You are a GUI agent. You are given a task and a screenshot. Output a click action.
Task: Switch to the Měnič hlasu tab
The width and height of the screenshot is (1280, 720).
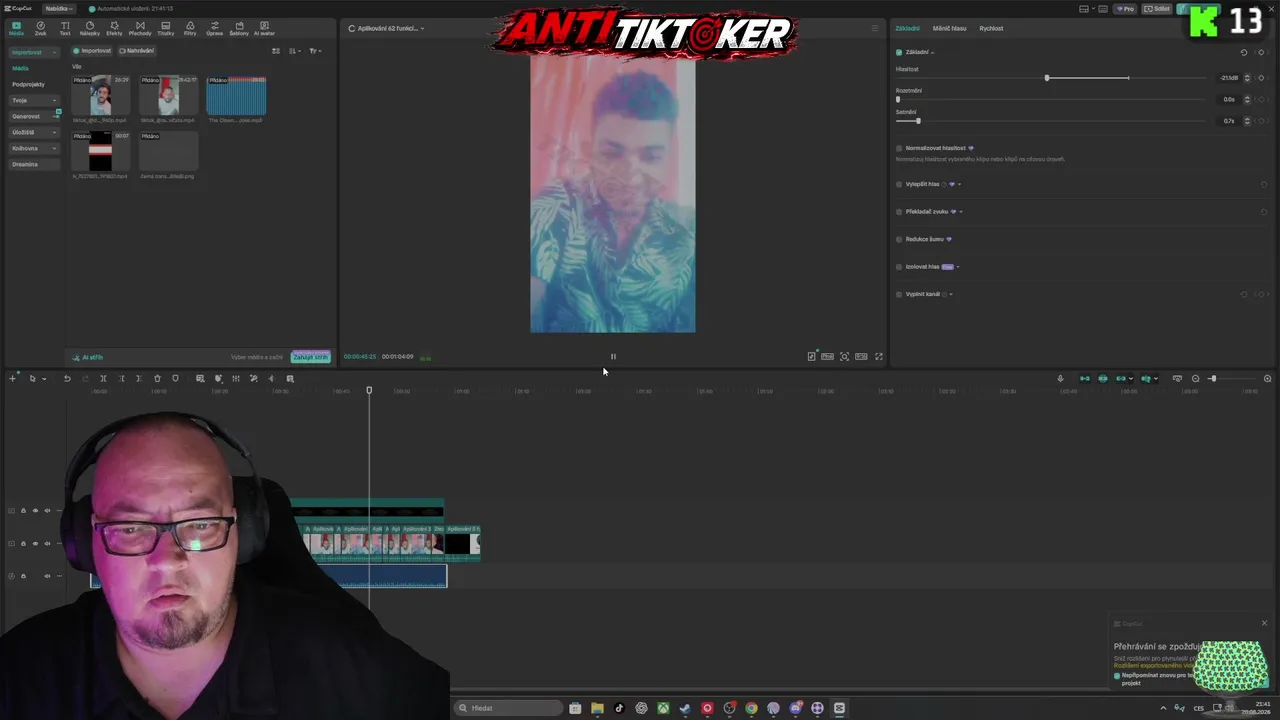pos(949,28)
